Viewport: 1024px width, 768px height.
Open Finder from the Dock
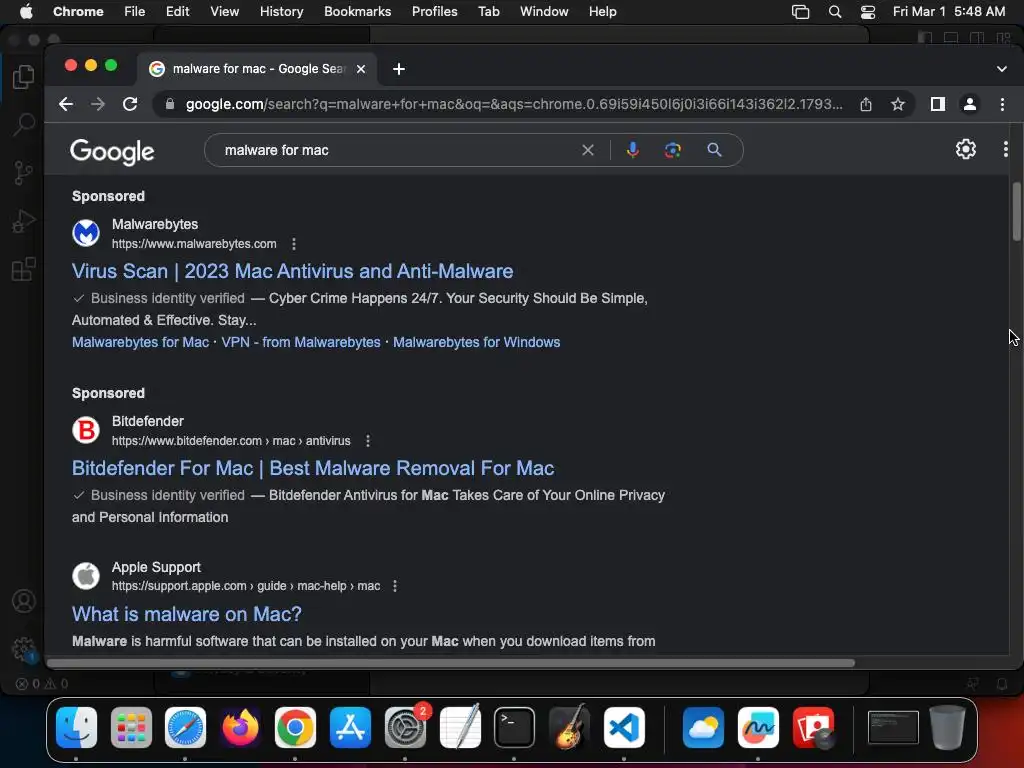(76, 727)
